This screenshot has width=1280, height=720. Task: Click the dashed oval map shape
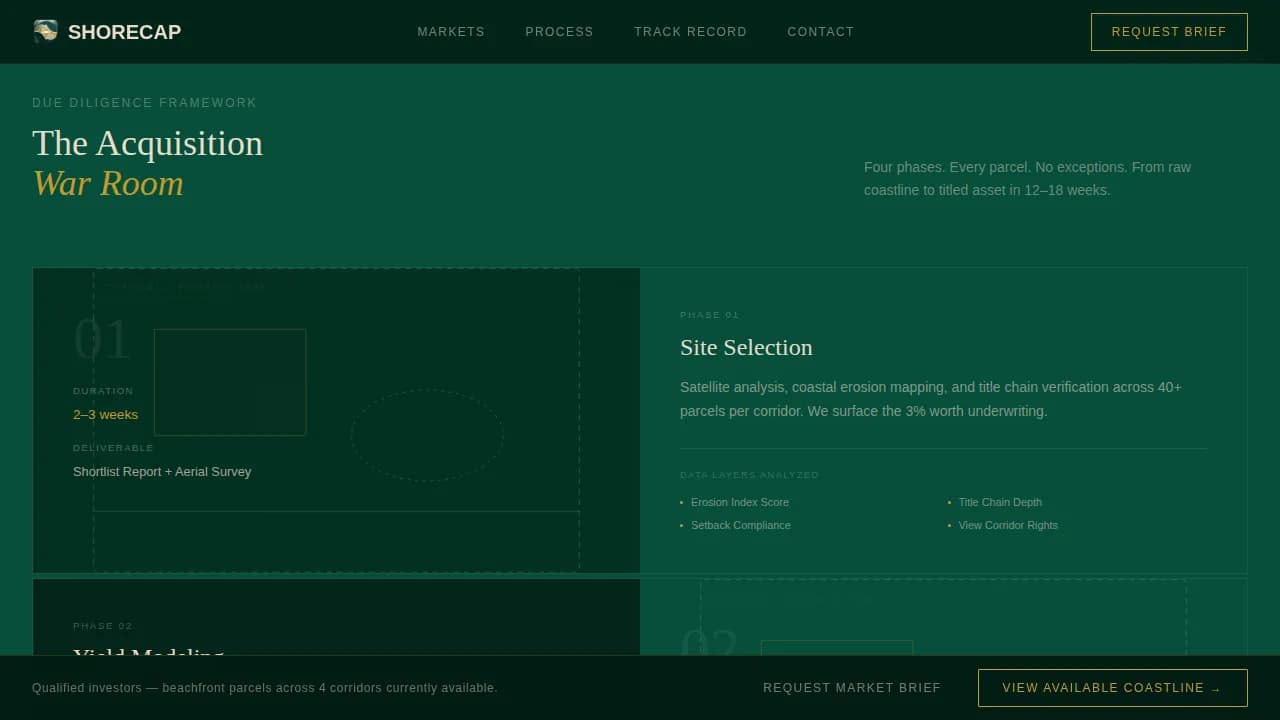point(427,437)
